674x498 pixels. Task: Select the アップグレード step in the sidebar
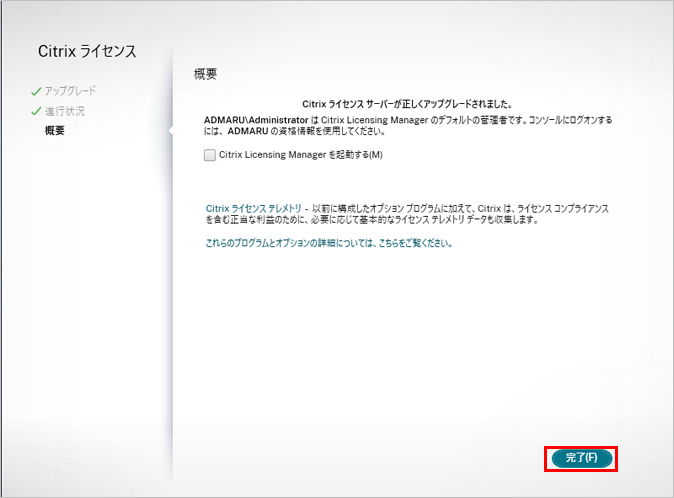pyautogui.click(x=70, y=92)
